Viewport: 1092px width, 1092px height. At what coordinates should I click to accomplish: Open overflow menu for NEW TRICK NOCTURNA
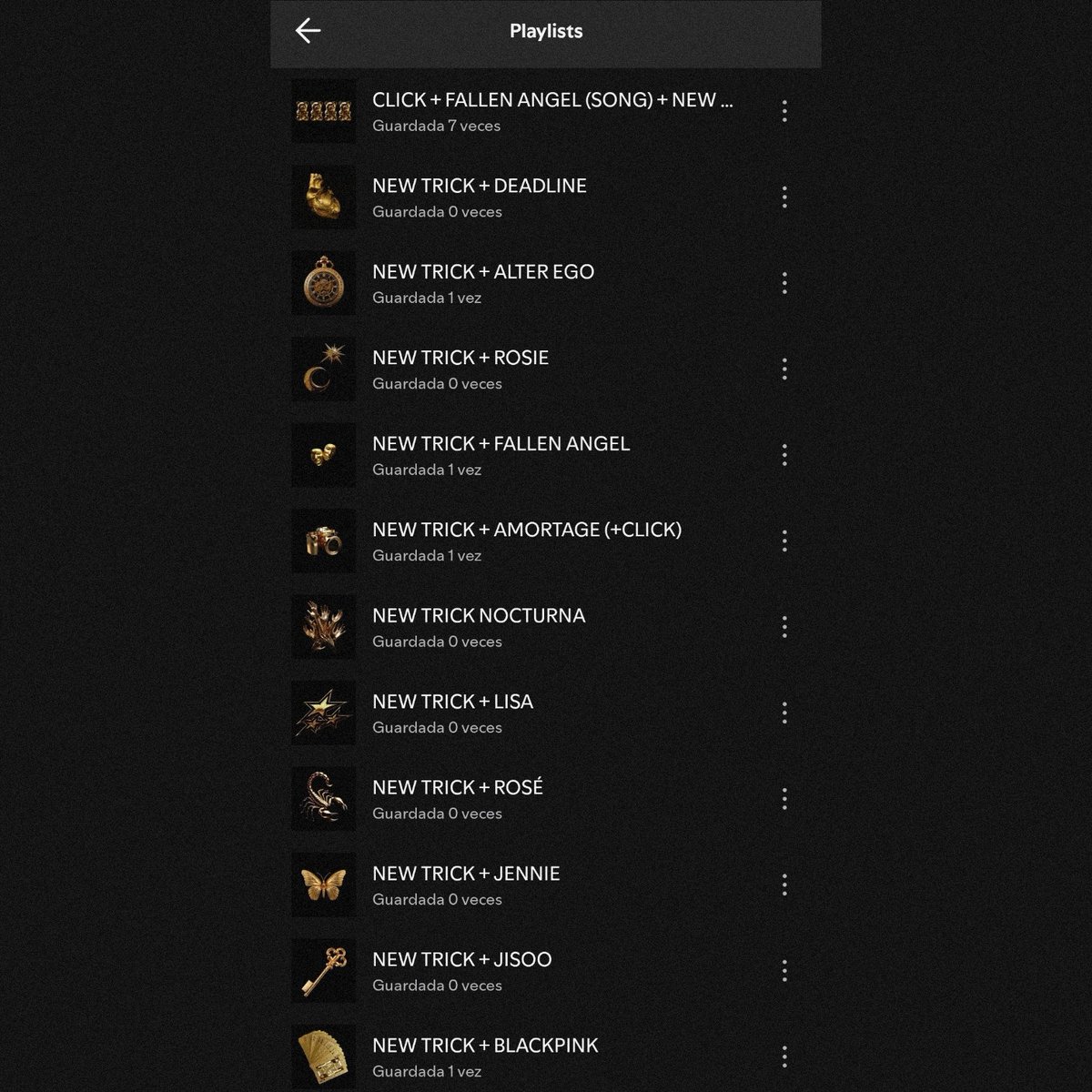[784, 627]
